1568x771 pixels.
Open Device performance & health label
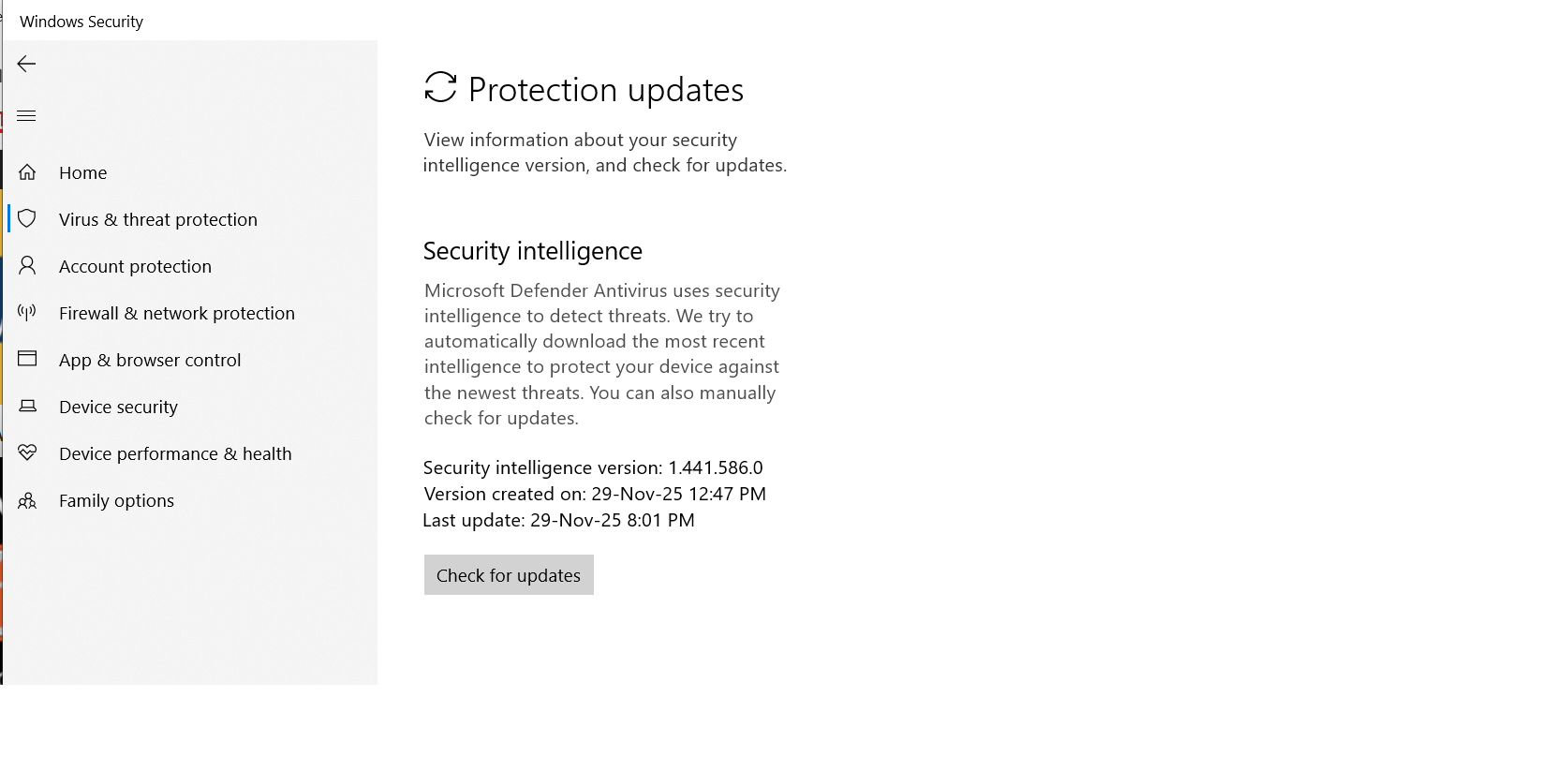click(175, 453)
